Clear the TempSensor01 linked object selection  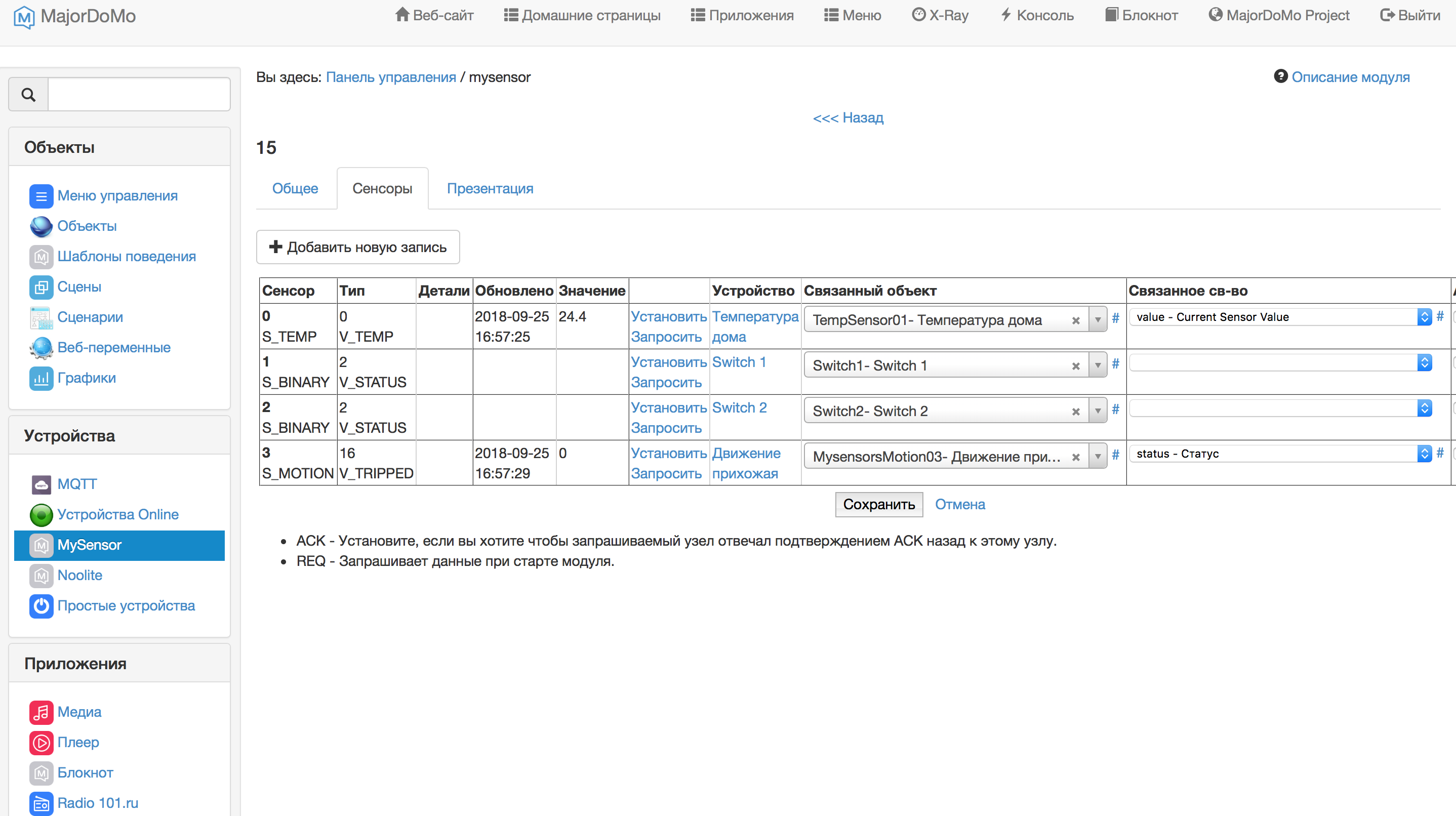pyautogui.click(x=1076, y=320)
